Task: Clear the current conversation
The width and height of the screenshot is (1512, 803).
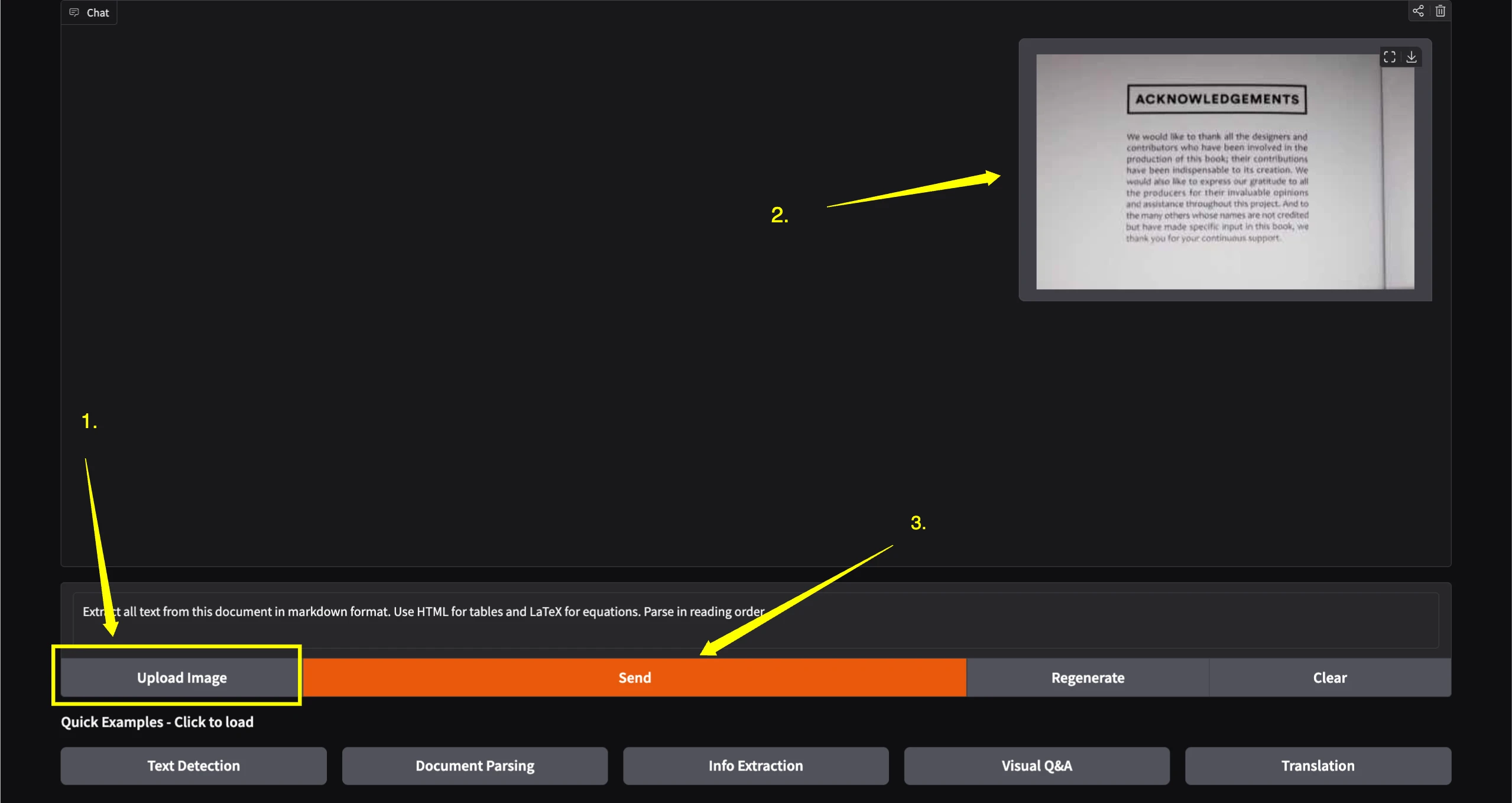Action: click(x=1330, y=678)
